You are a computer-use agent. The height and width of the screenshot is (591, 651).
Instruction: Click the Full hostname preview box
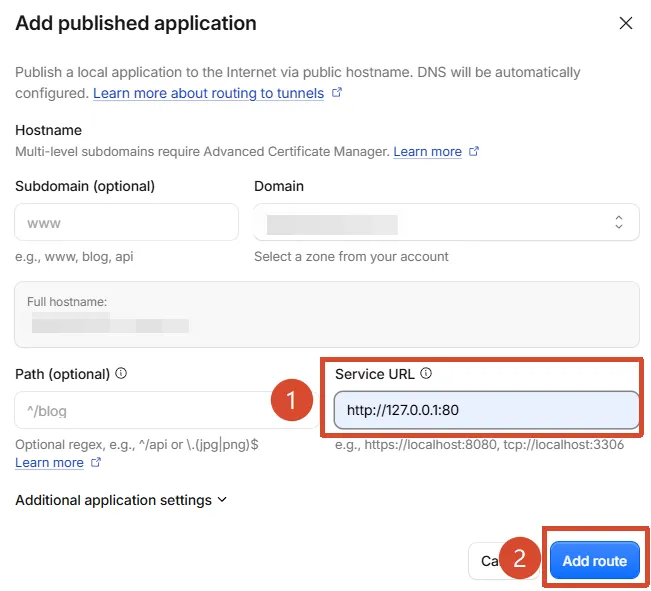(327, 314)
